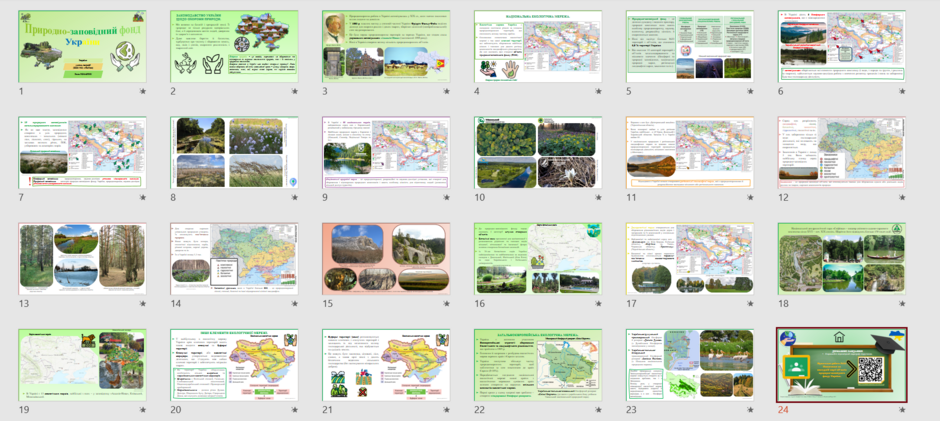Click the transition star icon under slide 3
Image resolution: width=940 pixels, height=421 pixels.
(446, 91)
